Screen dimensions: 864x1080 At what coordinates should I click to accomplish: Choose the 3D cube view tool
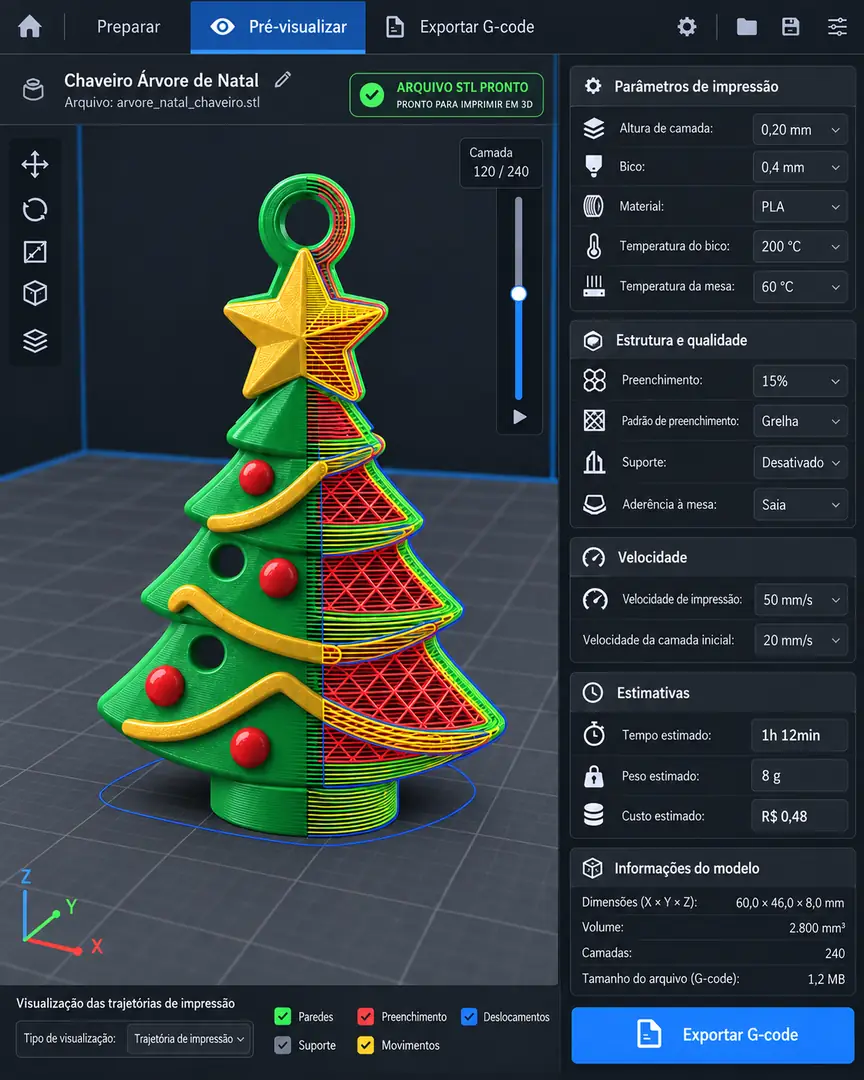pyautogui.click(x=35, y=294)
